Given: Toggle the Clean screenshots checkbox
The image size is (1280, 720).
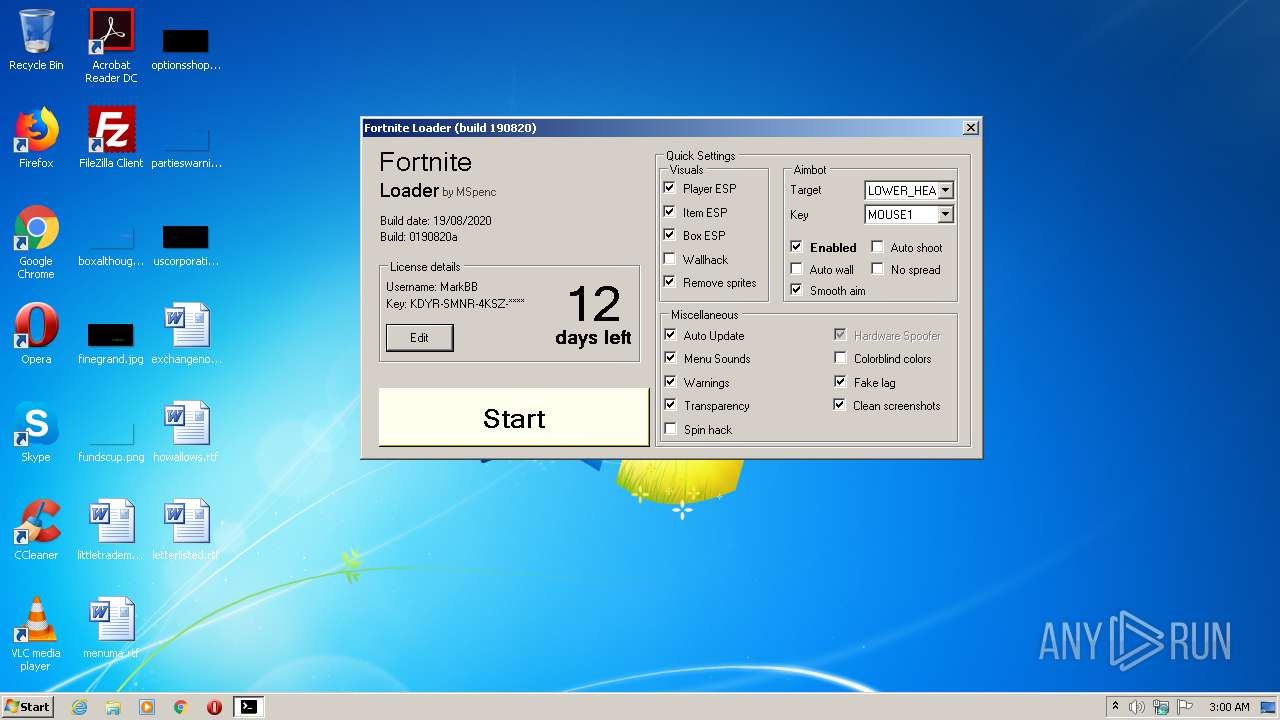Looking at the screenshot, I should [x=840, y=405].
